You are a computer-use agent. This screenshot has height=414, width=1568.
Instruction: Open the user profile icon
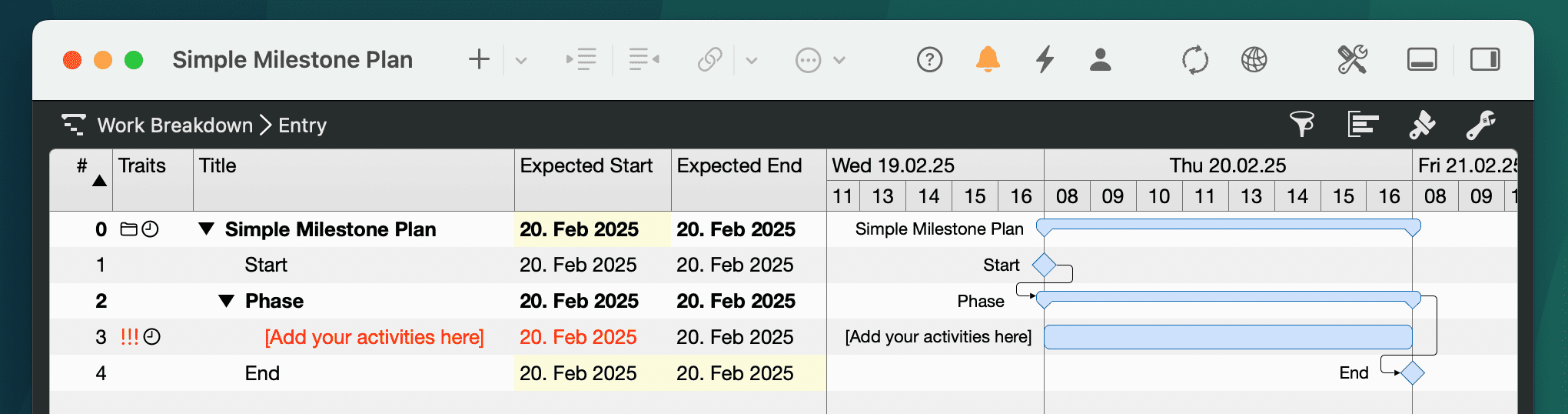tap(1100, 59)
